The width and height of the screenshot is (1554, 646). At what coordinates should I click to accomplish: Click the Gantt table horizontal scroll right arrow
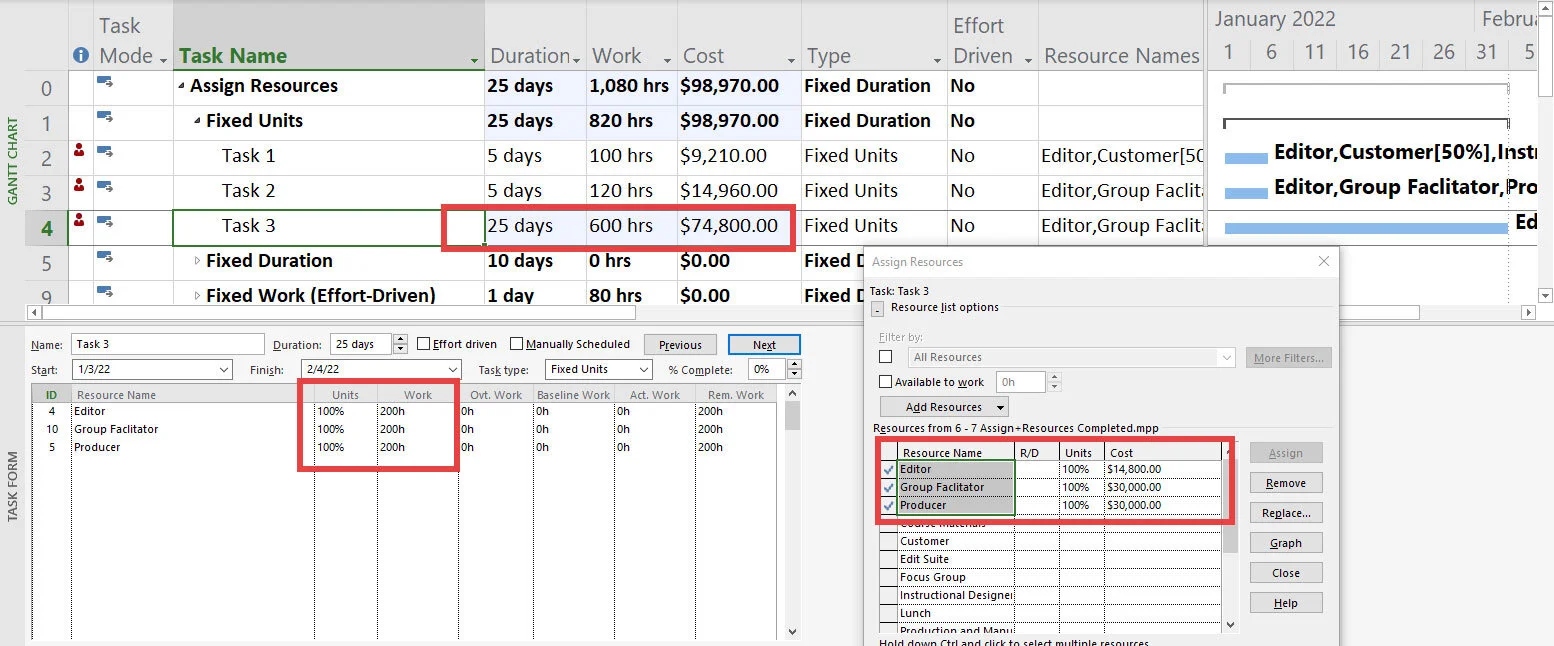[1527, 313]
